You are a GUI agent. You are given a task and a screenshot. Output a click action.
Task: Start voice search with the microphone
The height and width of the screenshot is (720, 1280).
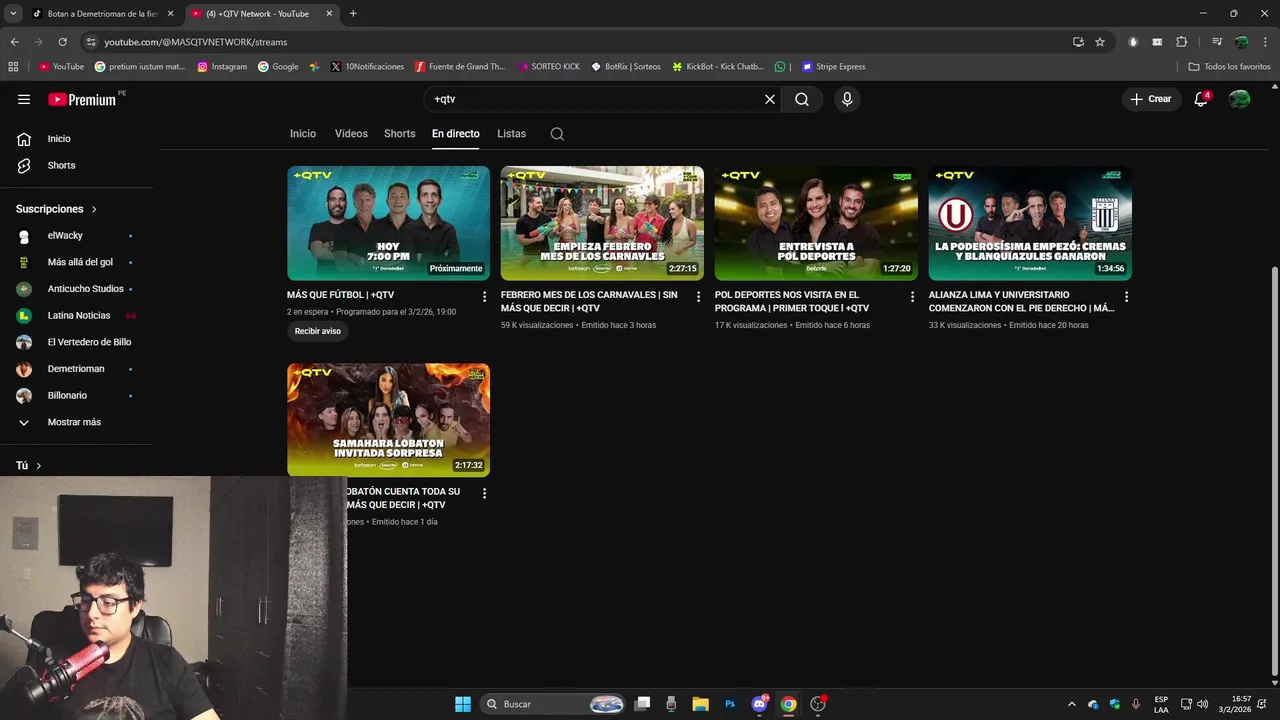click(x=847, y=99)
